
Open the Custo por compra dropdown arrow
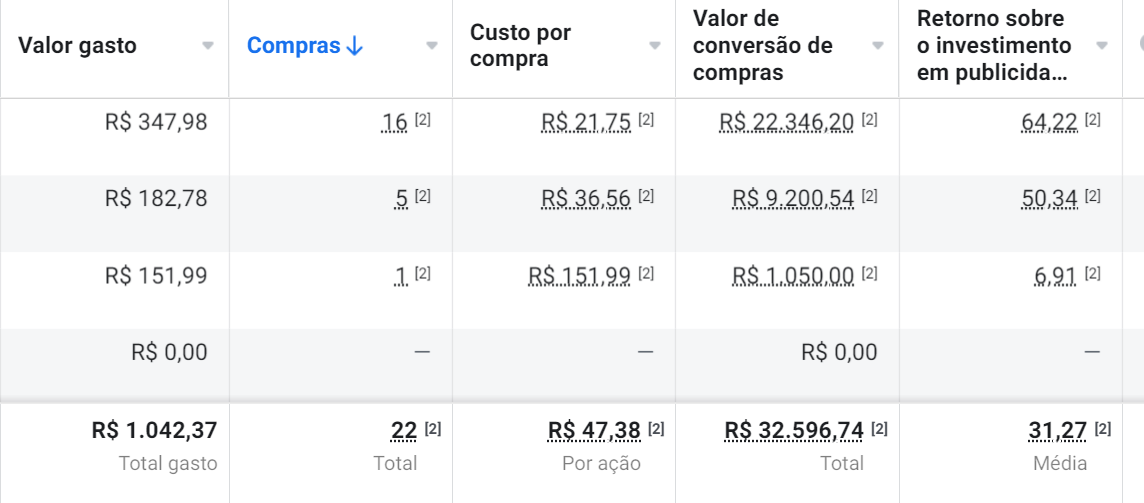coord(655,46)
